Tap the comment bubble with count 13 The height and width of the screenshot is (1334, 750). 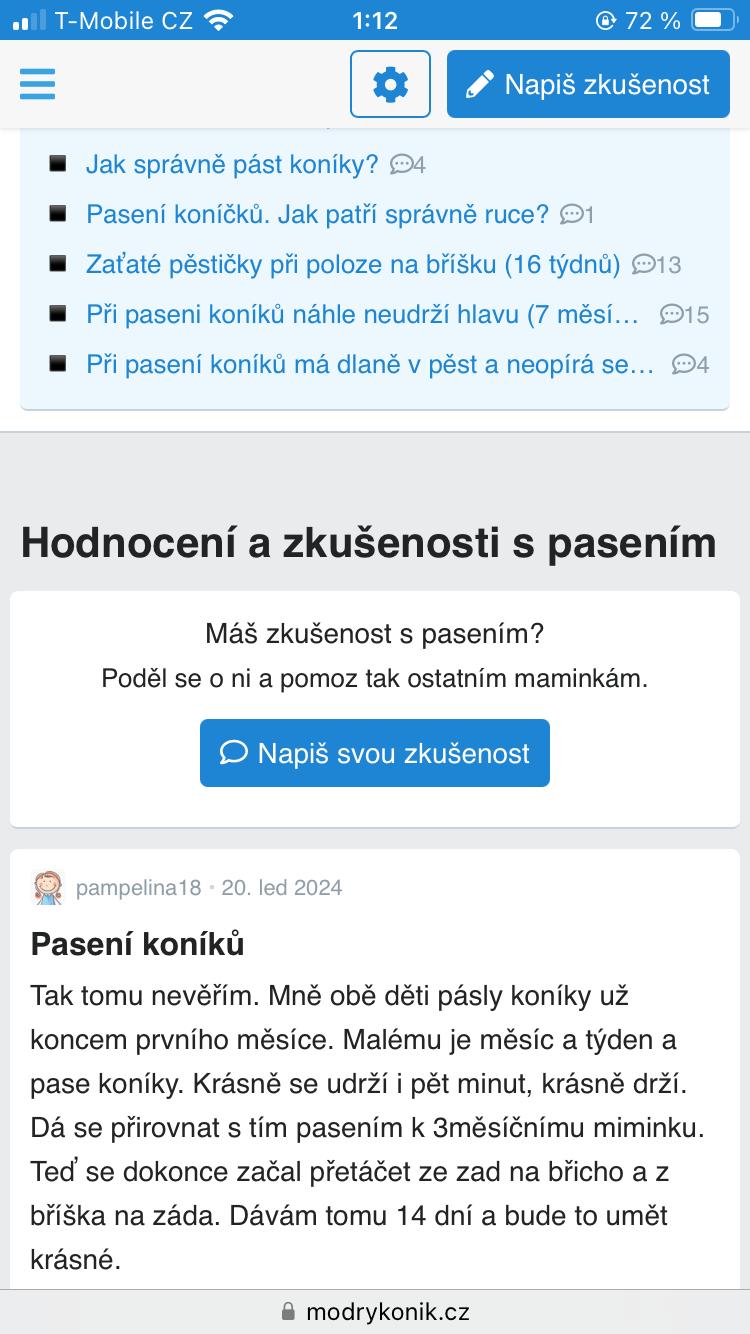coord(656,265)
